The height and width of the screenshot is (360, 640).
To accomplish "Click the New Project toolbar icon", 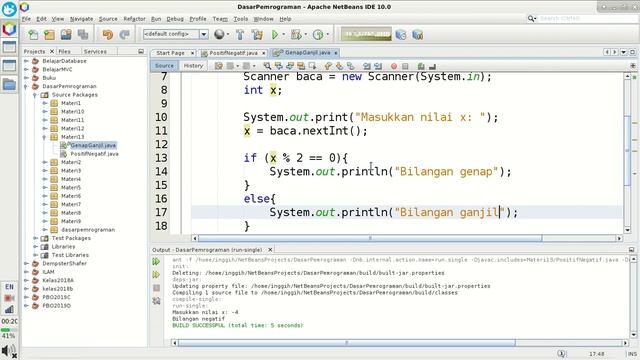I will [x=49, y=35].
